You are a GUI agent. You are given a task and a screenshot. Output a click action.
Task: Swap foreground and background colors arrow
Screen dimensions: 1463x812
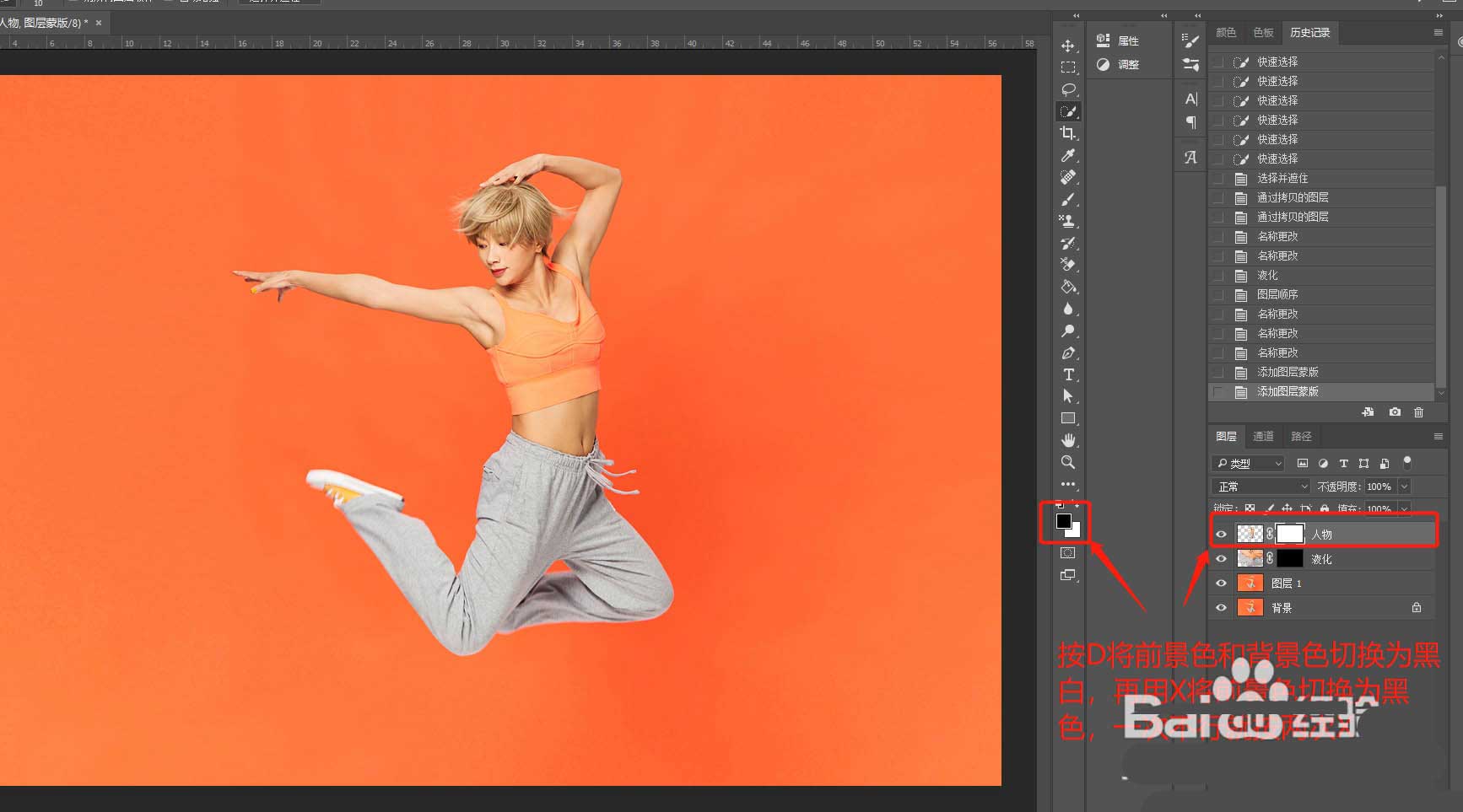pyautogui.click(x=1077, y=505)
